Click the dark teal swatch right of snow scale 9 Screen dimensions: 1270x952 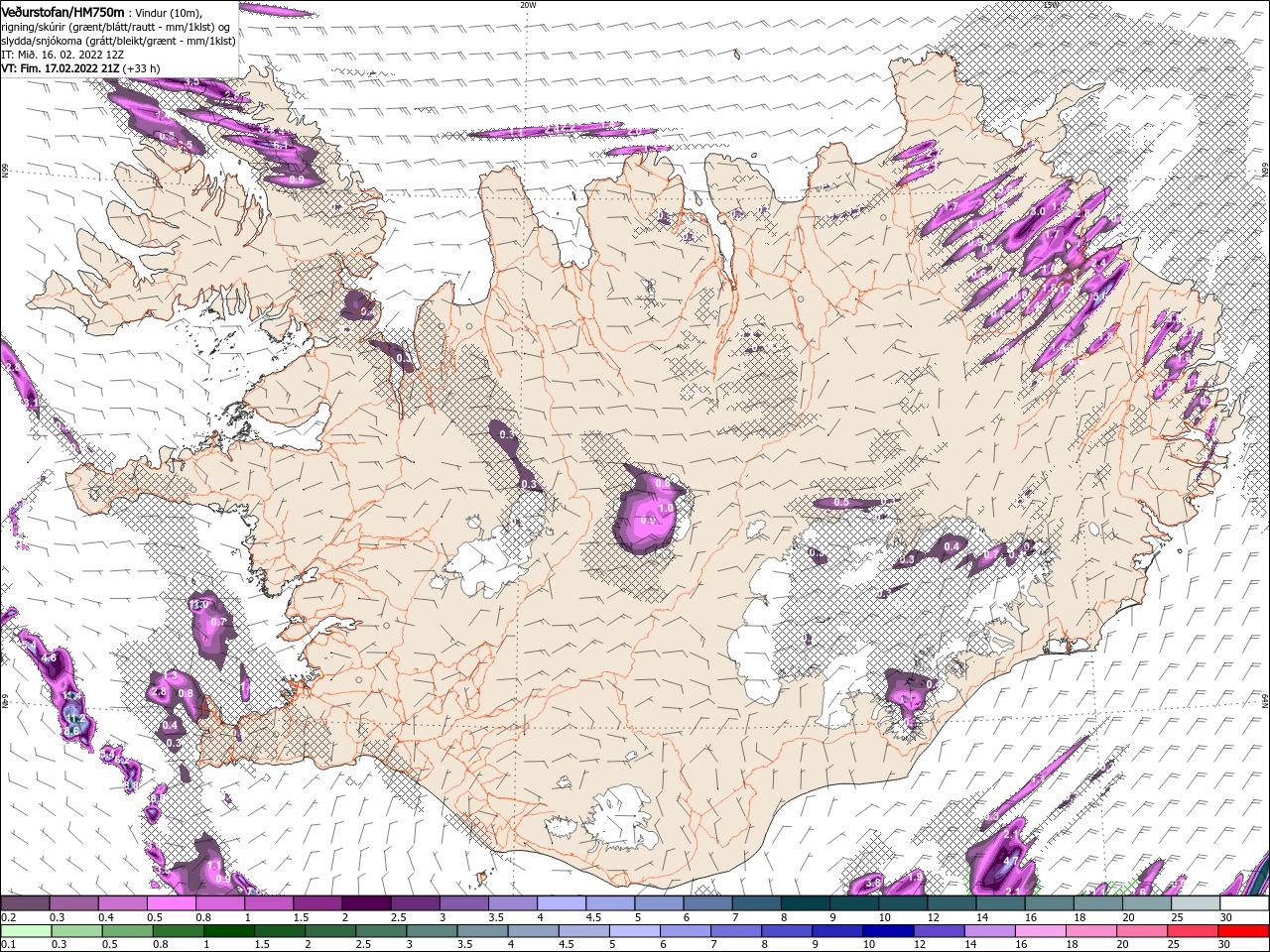coord(853,903)
